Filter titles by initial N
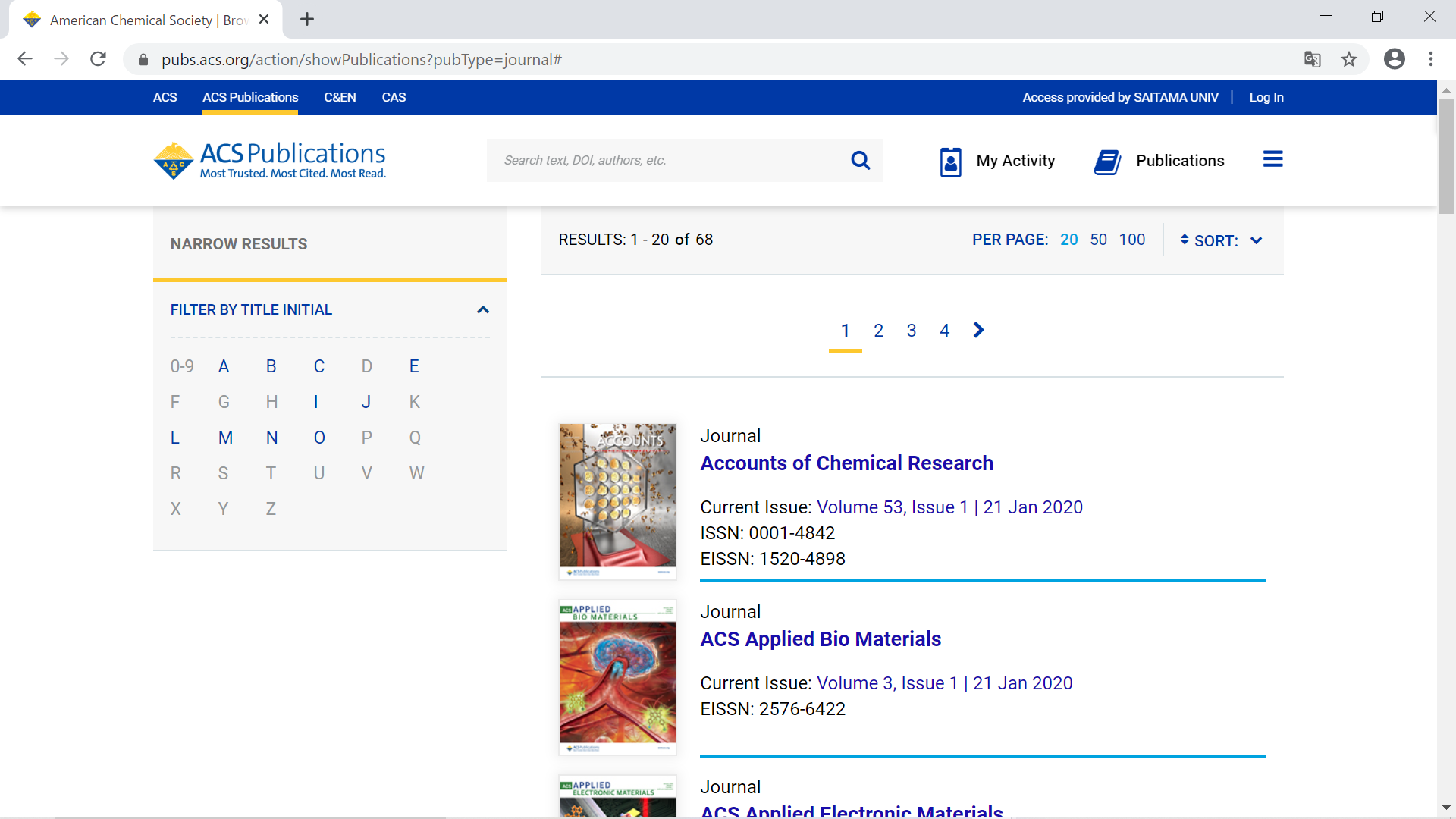The image size is (1456, 819). (x=271, y=438)
